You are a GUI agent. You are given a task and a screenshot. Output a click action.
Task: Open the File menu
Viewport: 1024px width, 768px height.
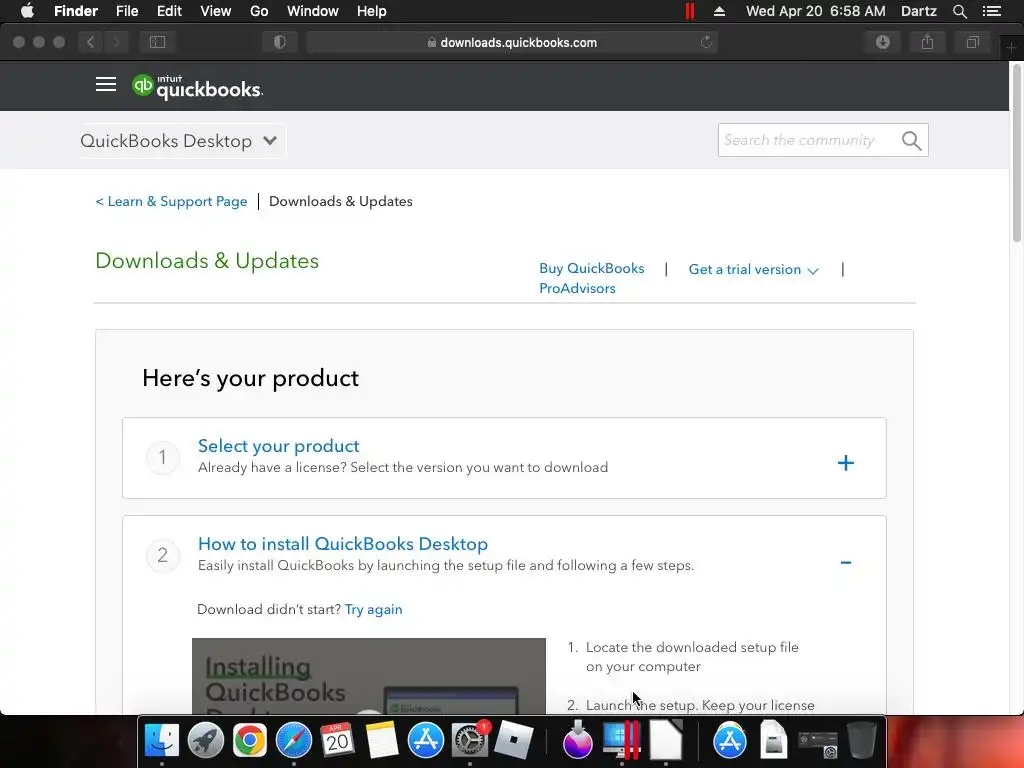point(127,11)
